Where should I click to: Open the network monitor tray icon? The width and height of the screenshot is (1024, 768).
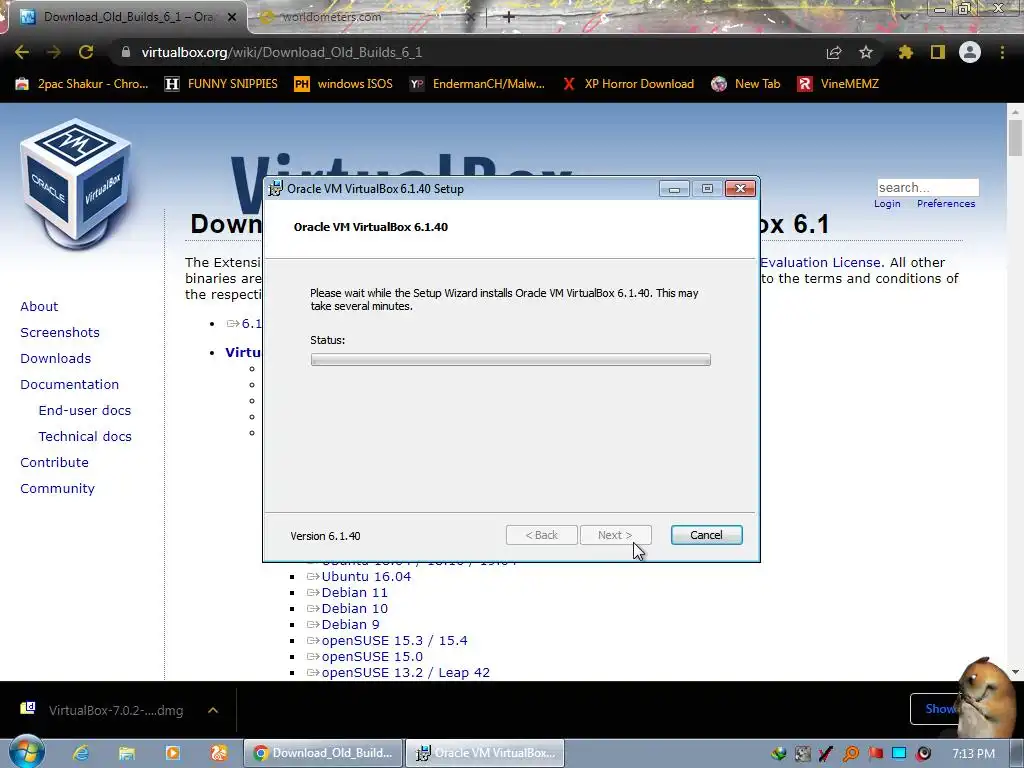coord(899,754)
